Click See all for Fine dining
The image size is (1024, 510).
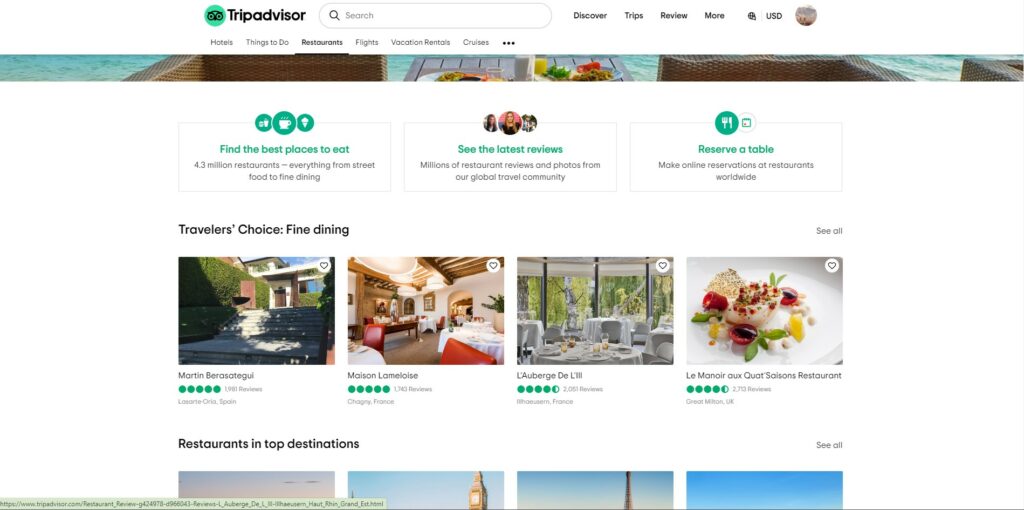pyautogui.click(x=829, y=231)
